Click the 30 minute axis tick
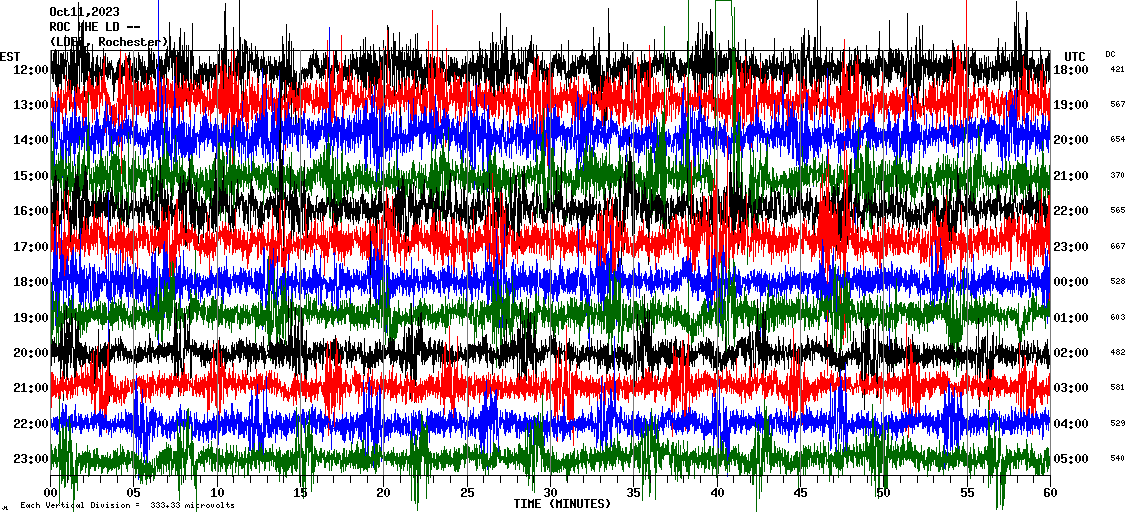The height and width of the screenshot is (519, 1130). [550, 493]
